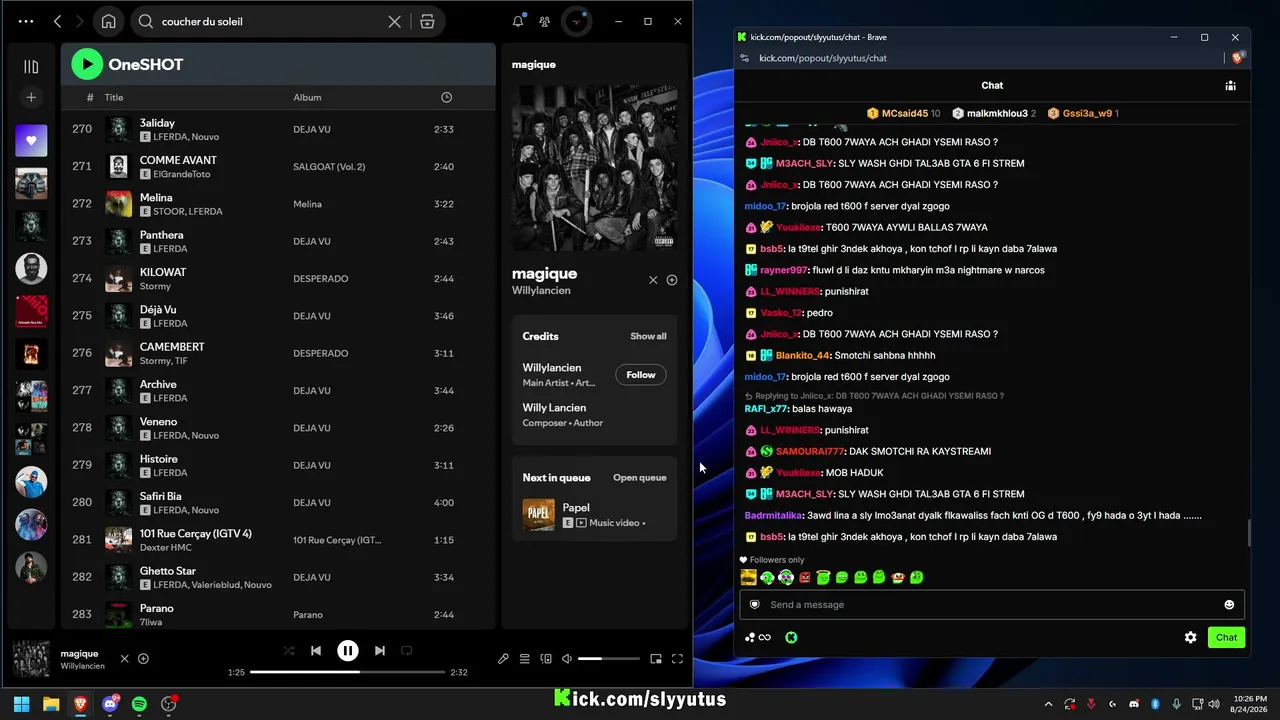Seek on the song progress bar
Viewport: 1280px width, 720px height.
[x=347, y=672]
